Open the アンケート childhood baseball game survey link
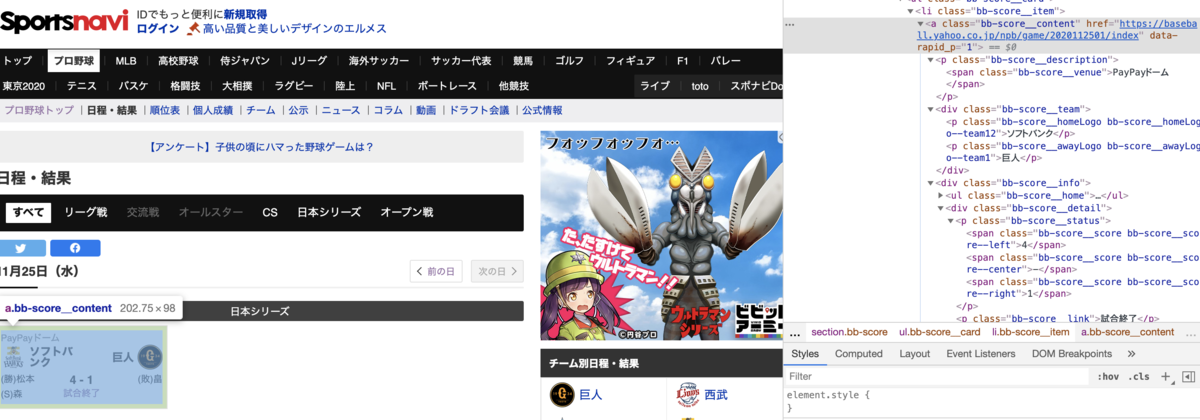The image size is (1200, 420). (x=261, y=147)
